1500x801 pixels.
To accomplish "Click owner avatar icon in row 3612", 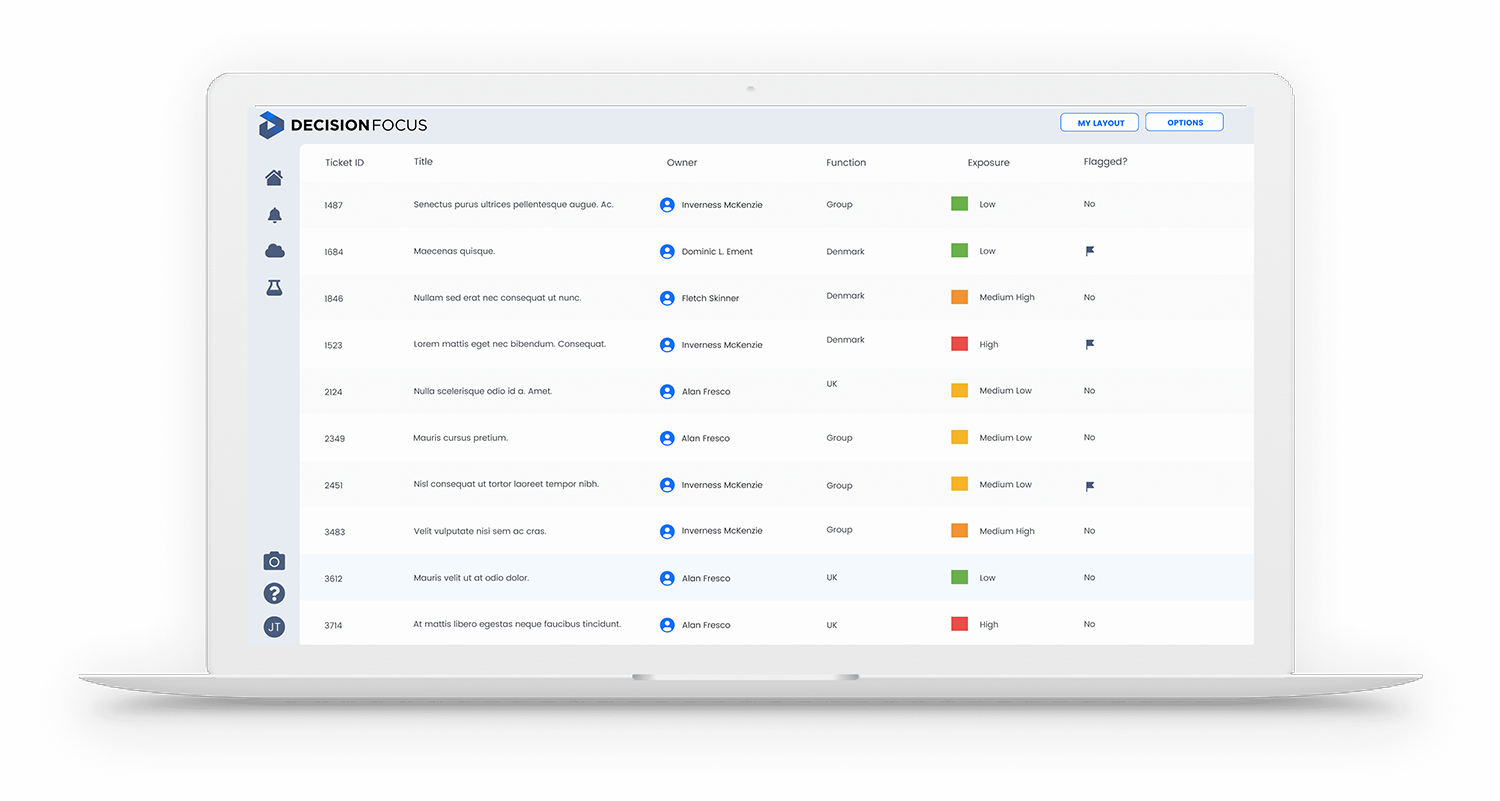I will [x=667, y=578].
